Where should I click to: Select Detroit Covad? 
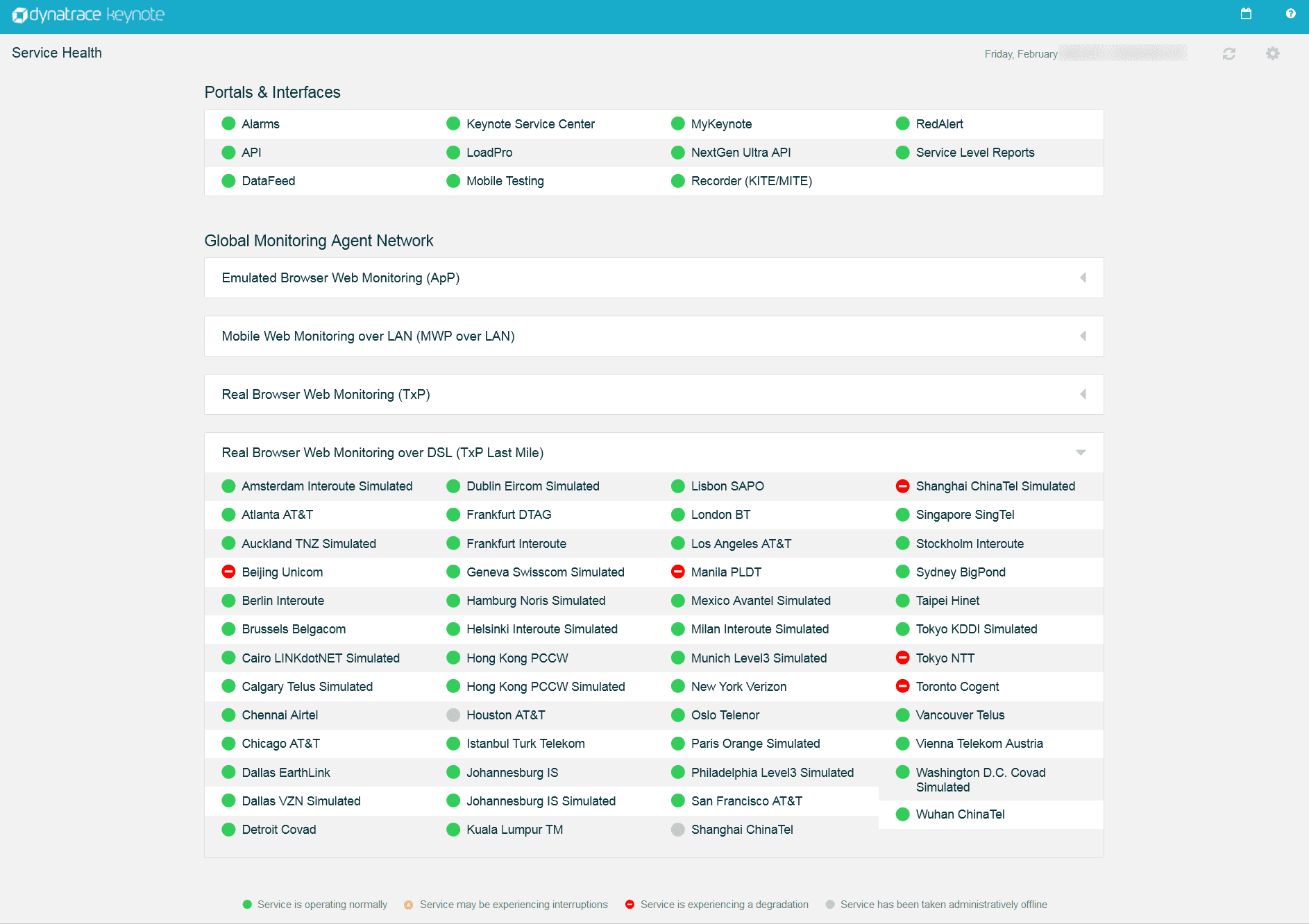coord(279,829)
